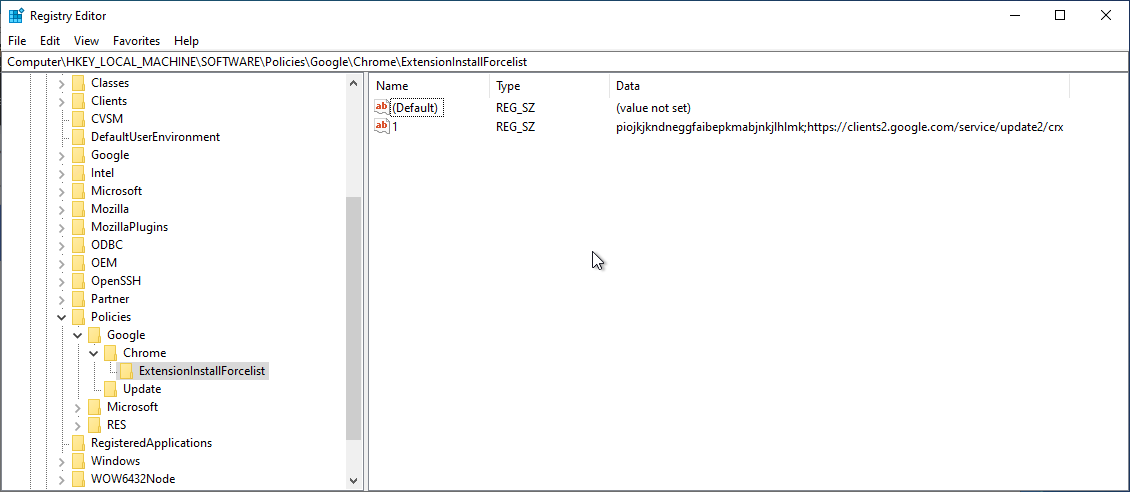Click the (Default) value string icon
1130x492 pixels.
(x=381, y=107)
